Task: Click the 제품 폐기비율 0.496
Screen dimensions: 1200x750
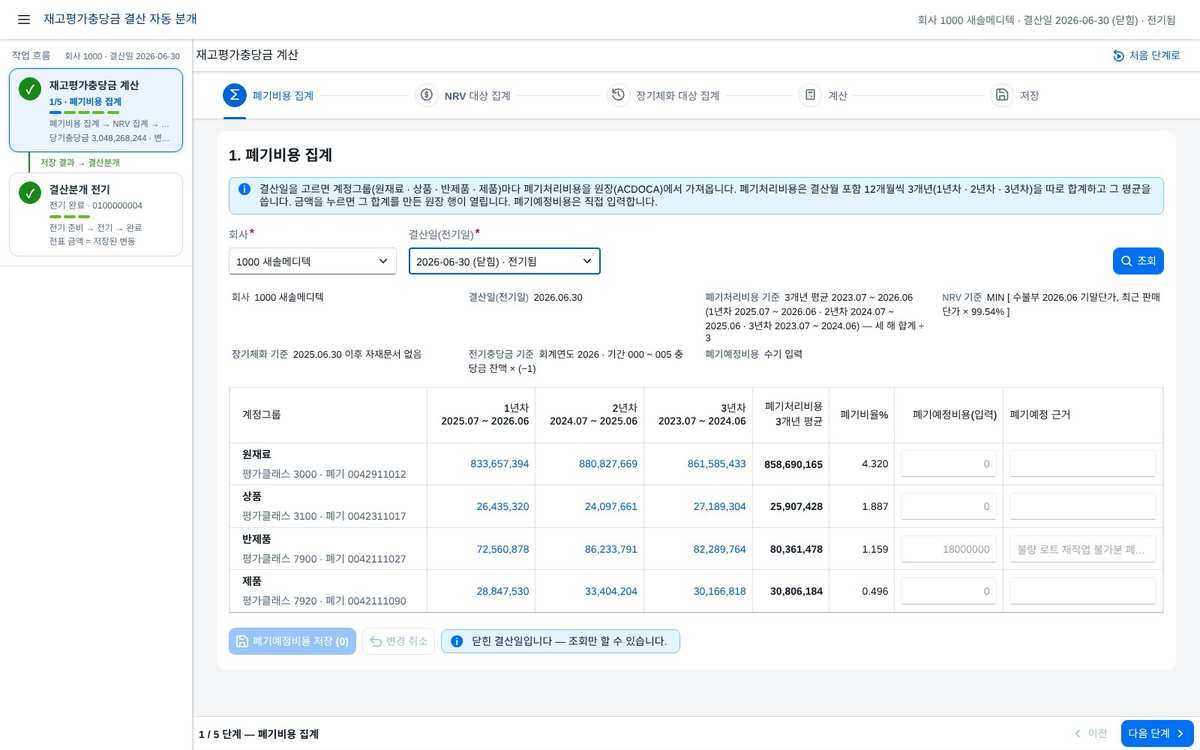Action: tap(875, 591)
